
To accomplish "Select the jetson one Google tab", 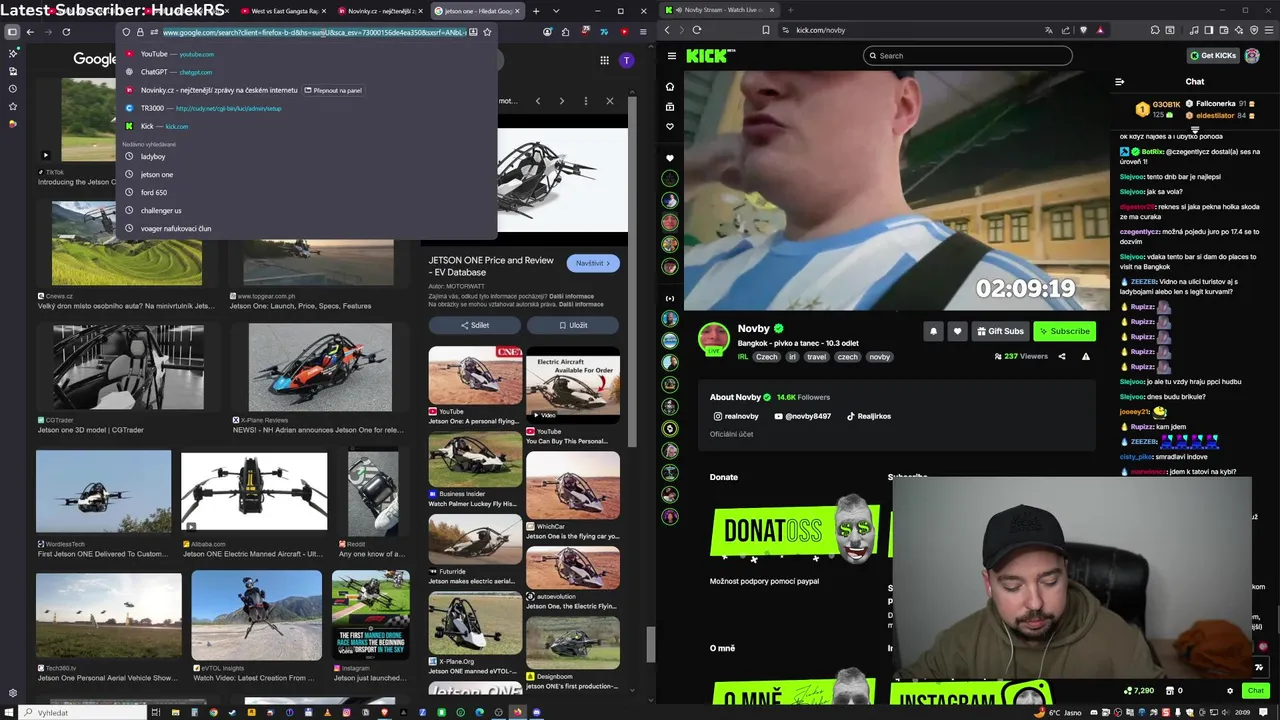I will click(x=477, y=11).
